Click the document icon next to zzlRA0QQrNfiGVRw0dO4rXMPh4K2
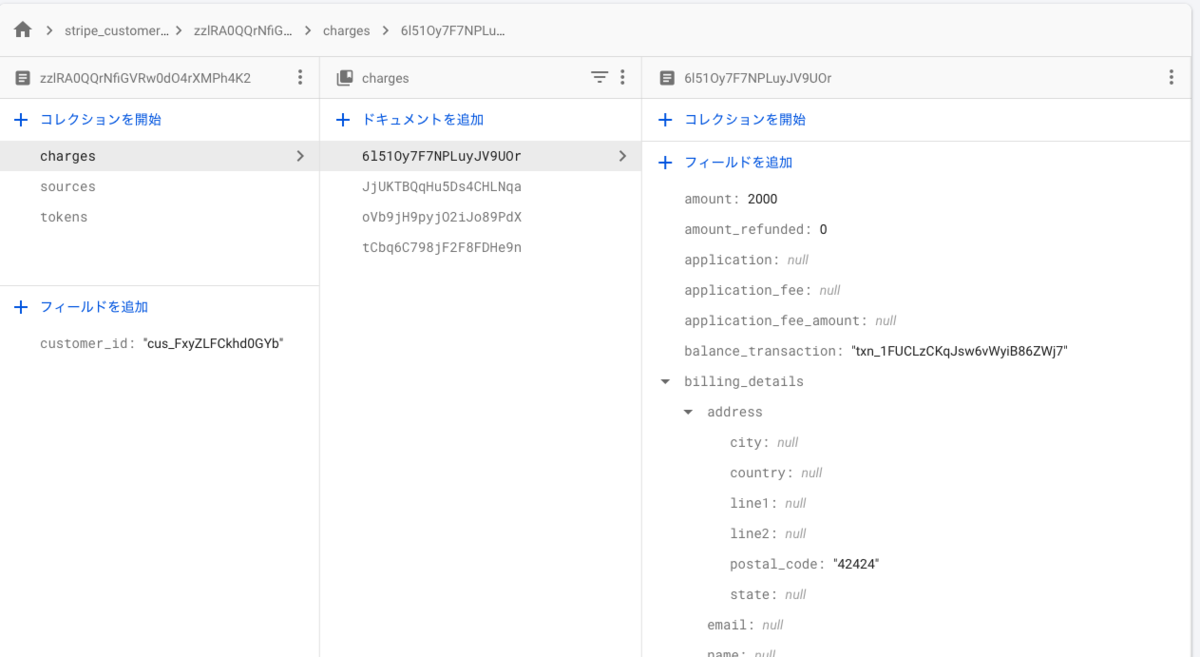Image resolution: width=1200 pixels, height=657 pixels. coord(21,77)
